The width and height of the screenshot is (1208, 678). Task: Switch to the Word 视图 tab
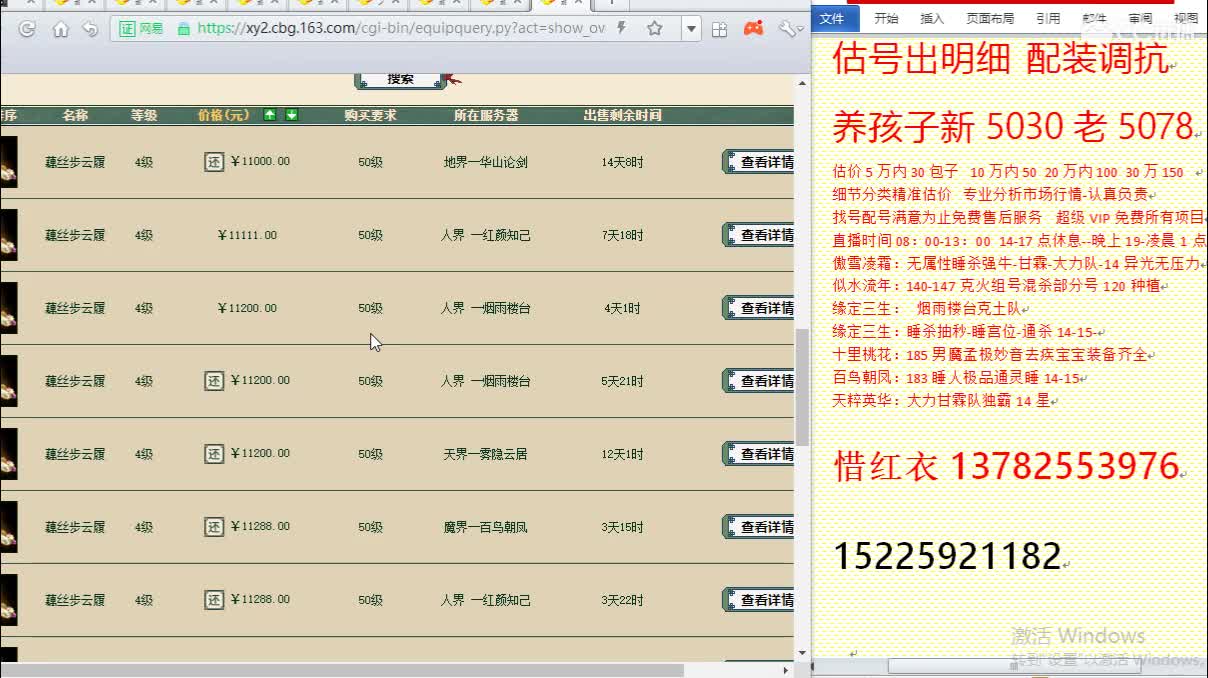1186,18
